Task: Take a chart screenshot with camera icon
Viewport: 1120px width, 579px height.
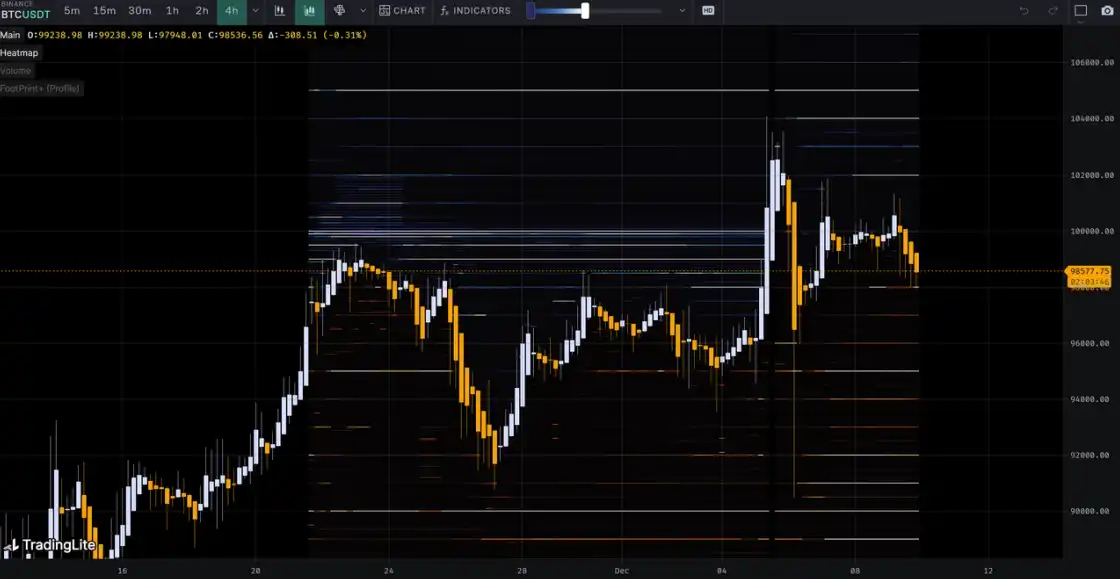Action: point(1106,11)
